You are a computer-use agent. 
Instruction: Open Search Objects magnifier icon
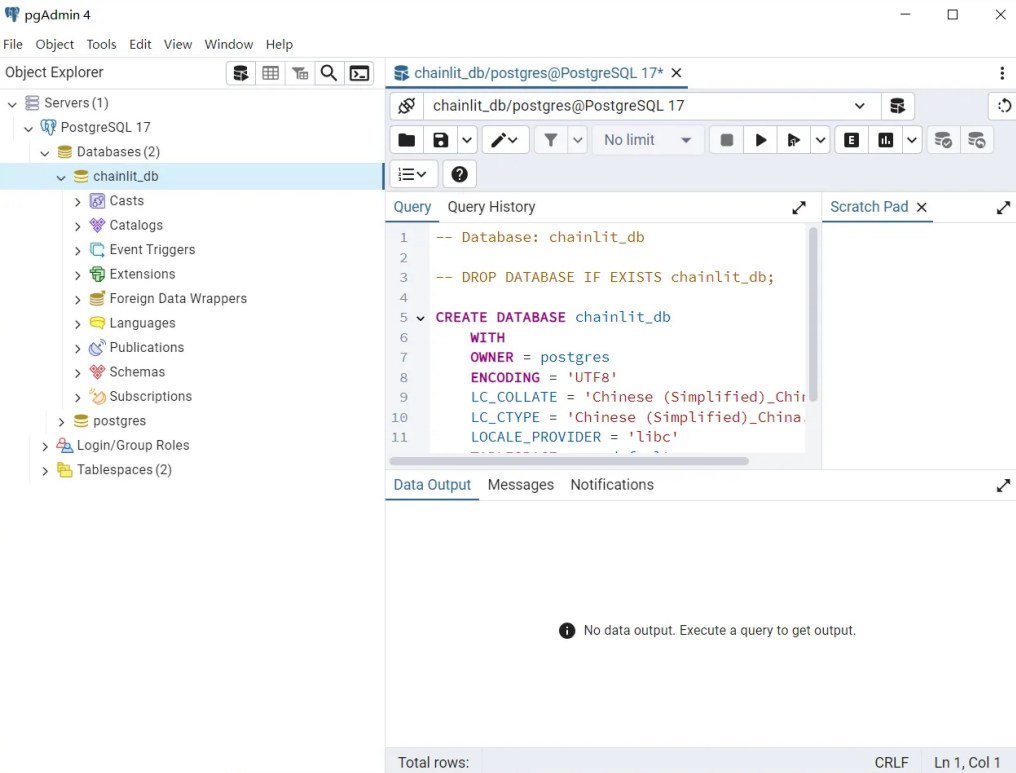[x=329, y=73]
